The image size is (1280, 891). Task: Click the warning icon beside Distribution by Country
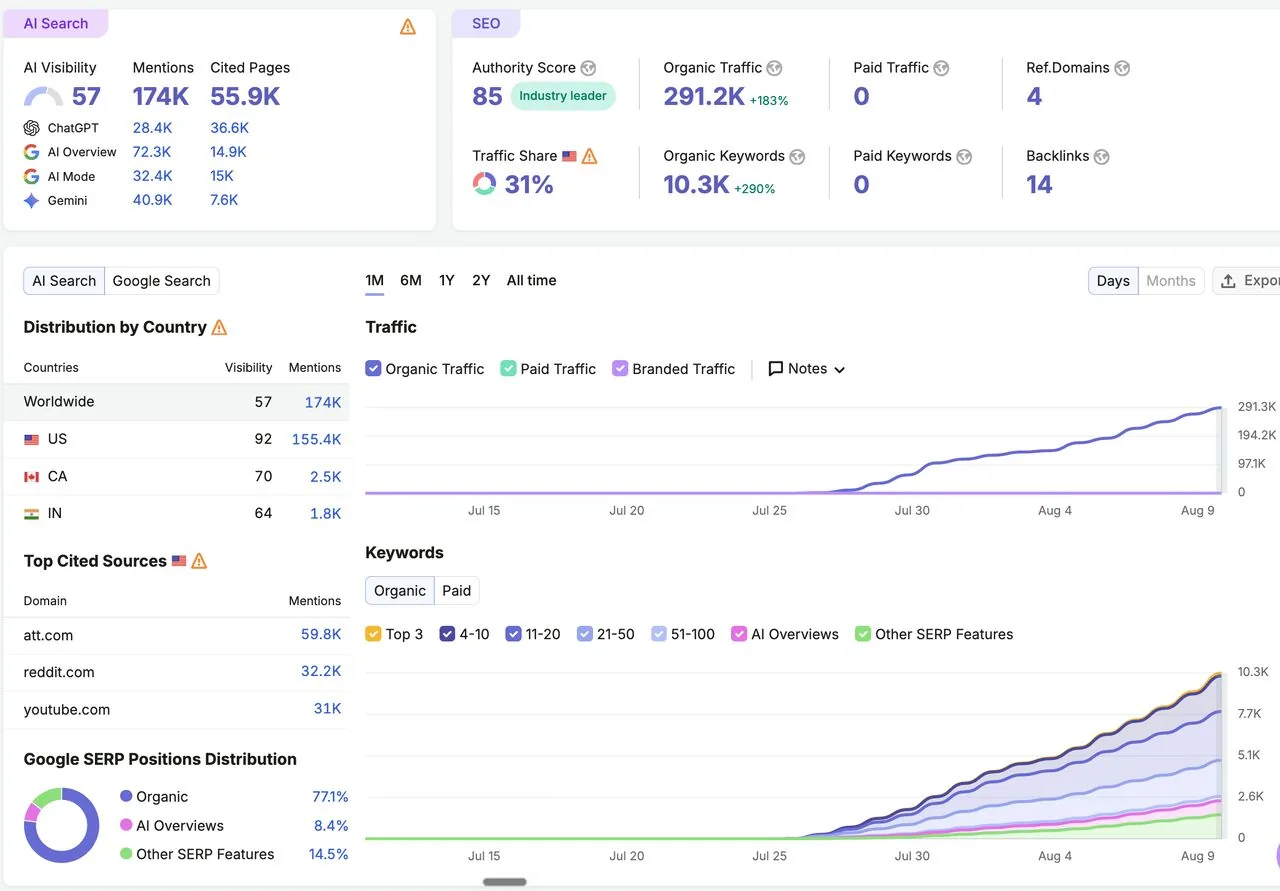tap(219, 327)
